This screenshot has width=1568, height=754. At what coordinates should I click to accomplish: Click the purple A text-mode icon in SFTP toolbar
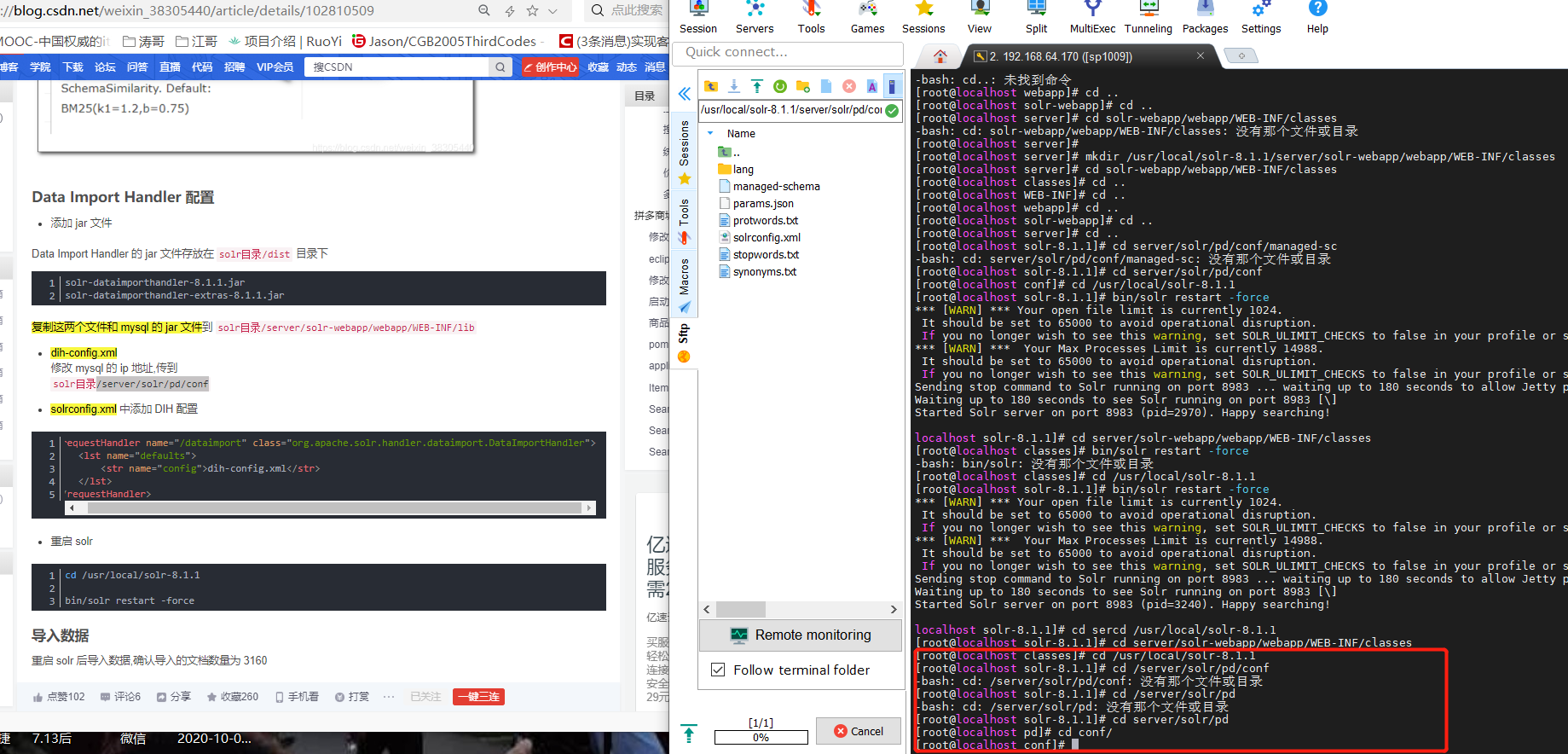click(x=871, y=86)
